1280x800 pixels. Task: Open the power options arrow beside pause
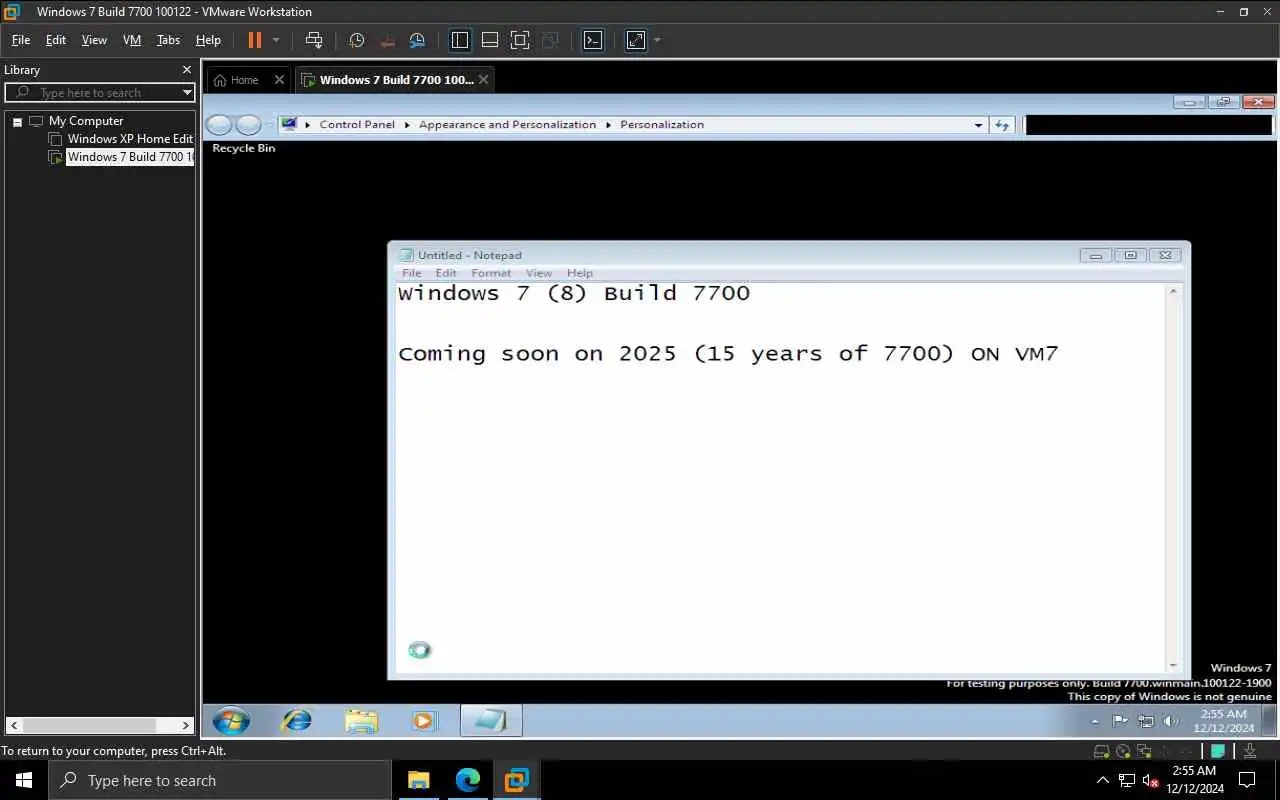[x=276, y=40]
